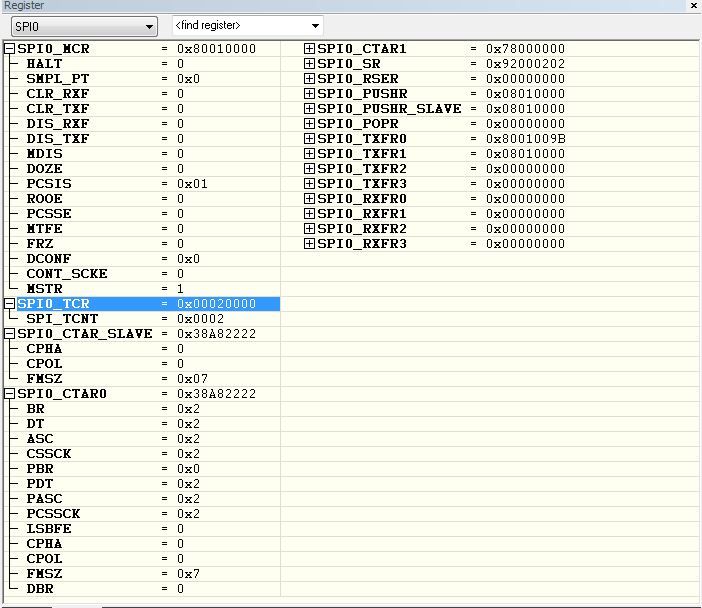Screen dimensions: 702x608
Task: Select the PCSIS field
Action: tap(49, 184)
